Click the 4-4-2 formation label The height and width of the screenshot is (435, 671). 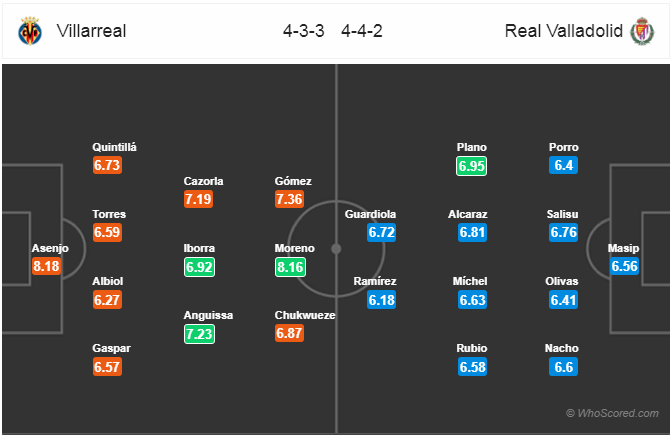(x=362, y=31)
